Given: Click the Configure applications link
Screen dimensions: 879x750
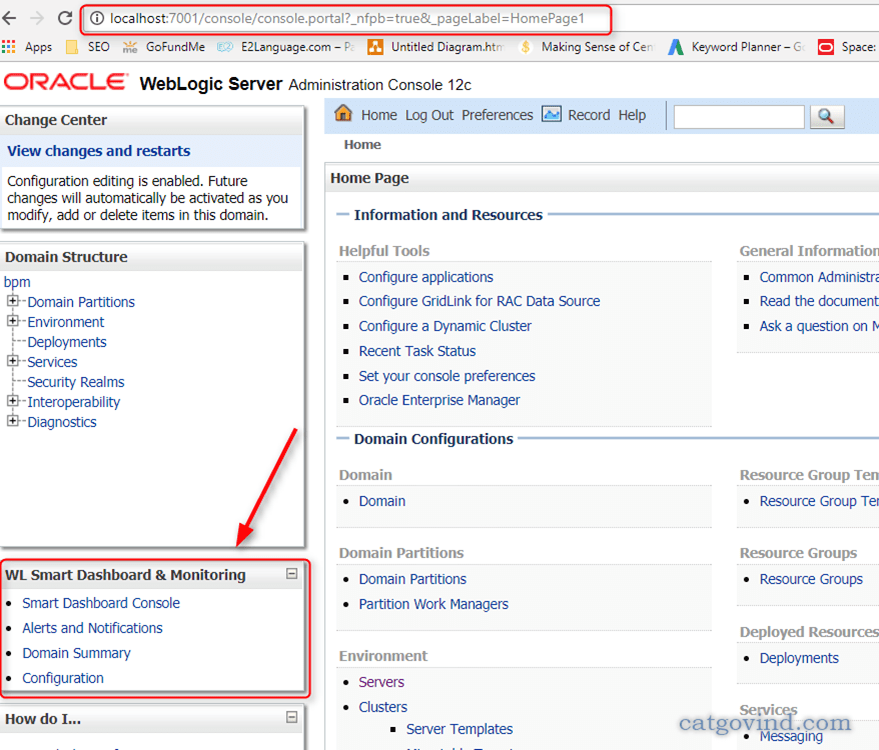Looking at the screenshot, I should pos(425,277).
